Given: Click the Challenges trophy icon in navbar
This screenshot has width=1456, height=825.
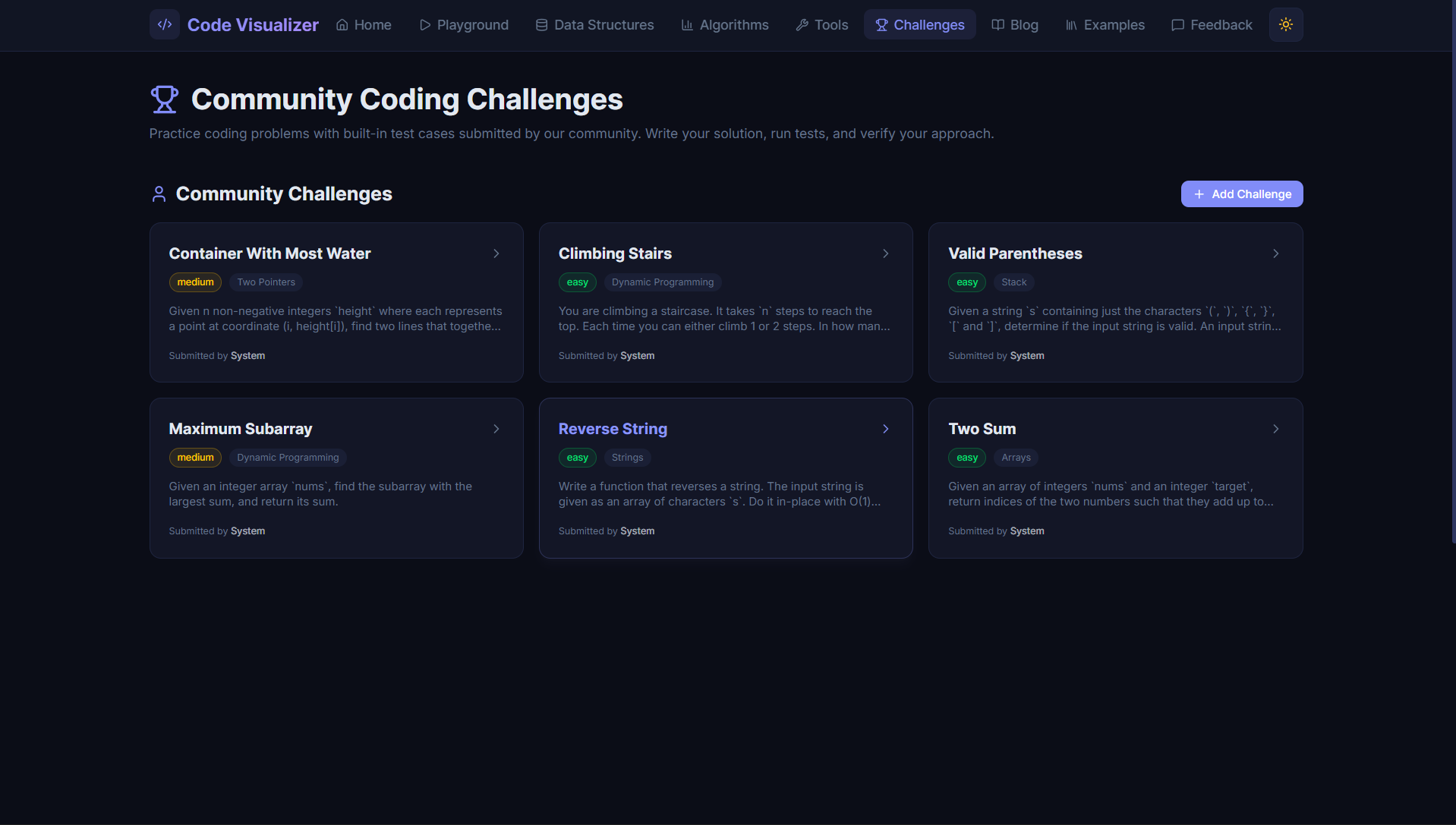Looking at the screenshot, I should pyautogui.click(x=881, y=25).
